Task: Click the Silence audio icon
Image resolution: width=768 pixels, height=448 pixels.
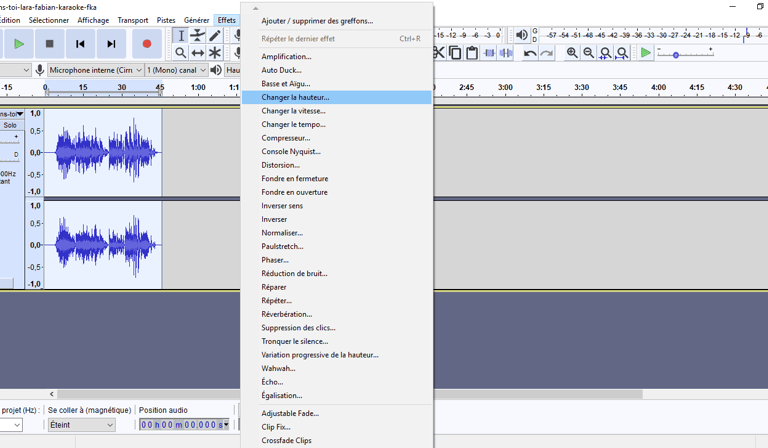Action: pyautogui.click(x=505, y=52)
